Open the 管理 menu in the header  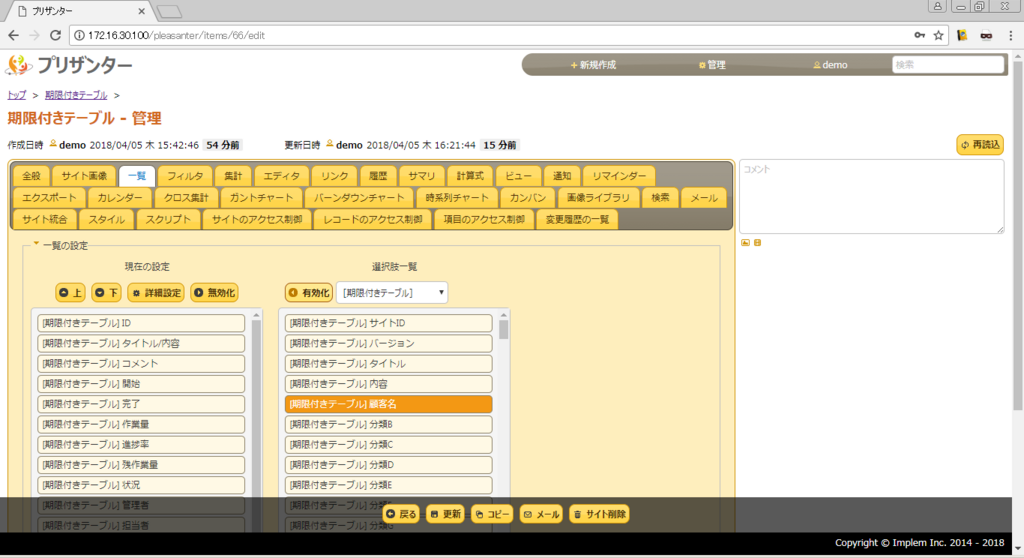(712, 65)
